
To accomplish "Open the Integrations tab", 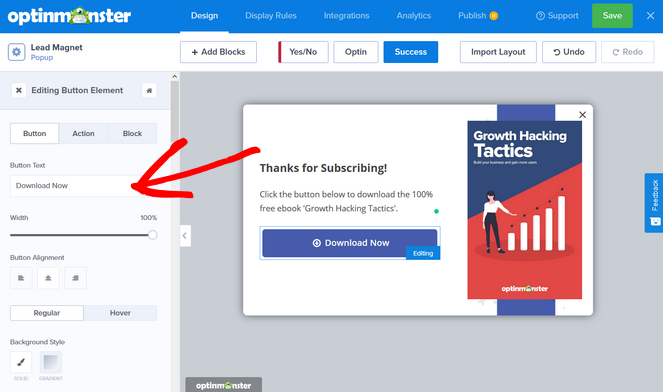I will pyautogui.click(x=346, y=16).
